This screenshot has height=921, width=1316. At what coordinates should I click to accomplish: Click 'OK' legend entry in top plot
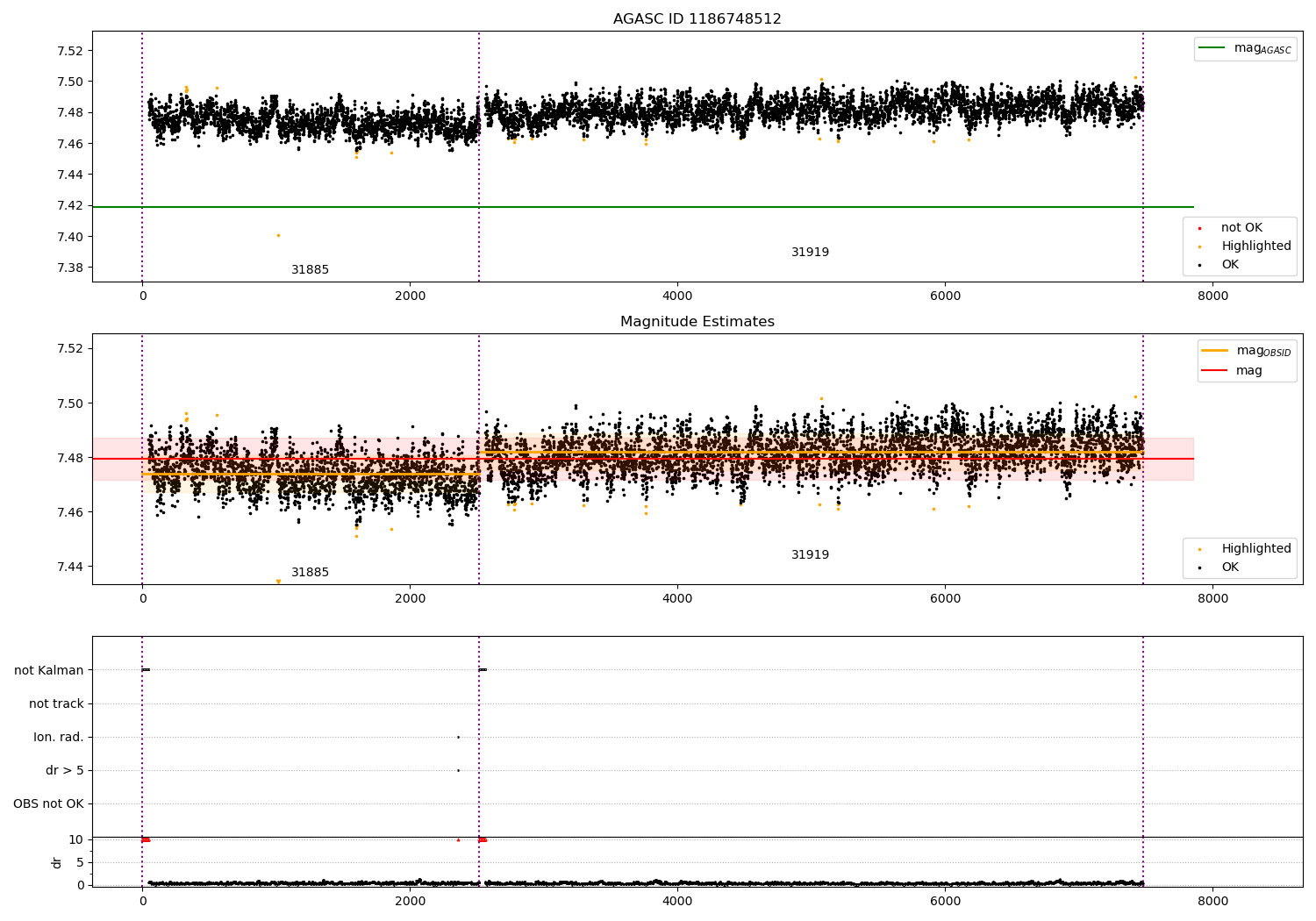click(x=1230, y=265)
